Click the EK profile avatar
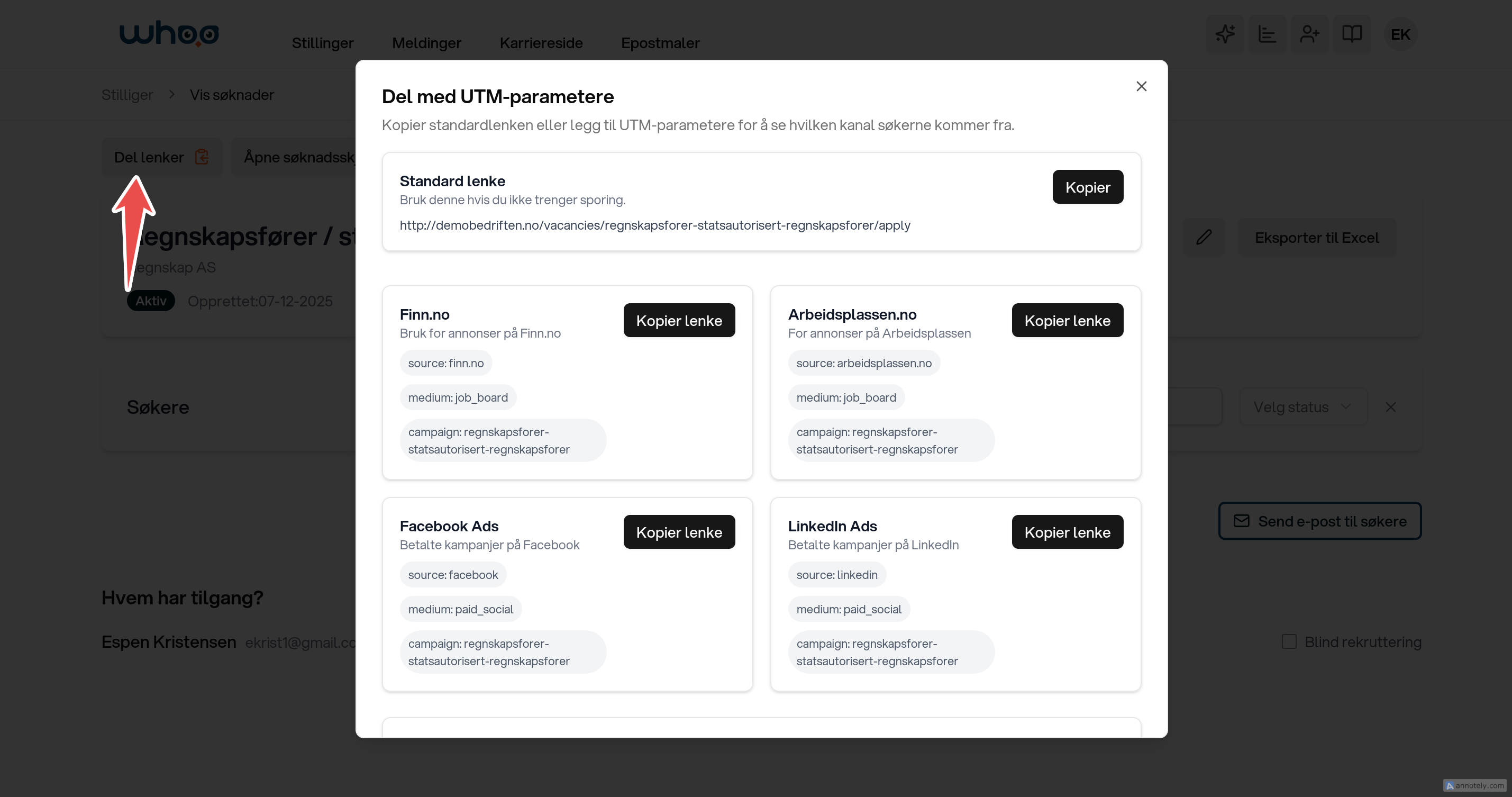Viewport: 1512px width, 797px height. click(1400, 34)
